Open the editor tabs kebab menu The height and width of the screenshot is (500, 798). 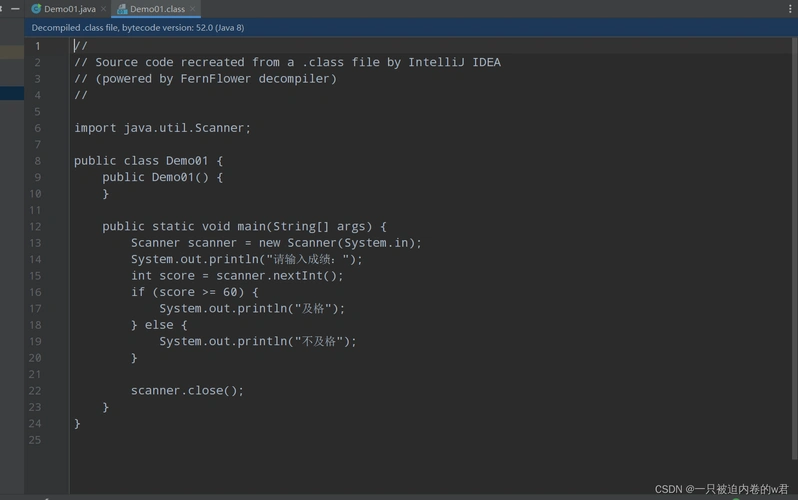(790, 9)
